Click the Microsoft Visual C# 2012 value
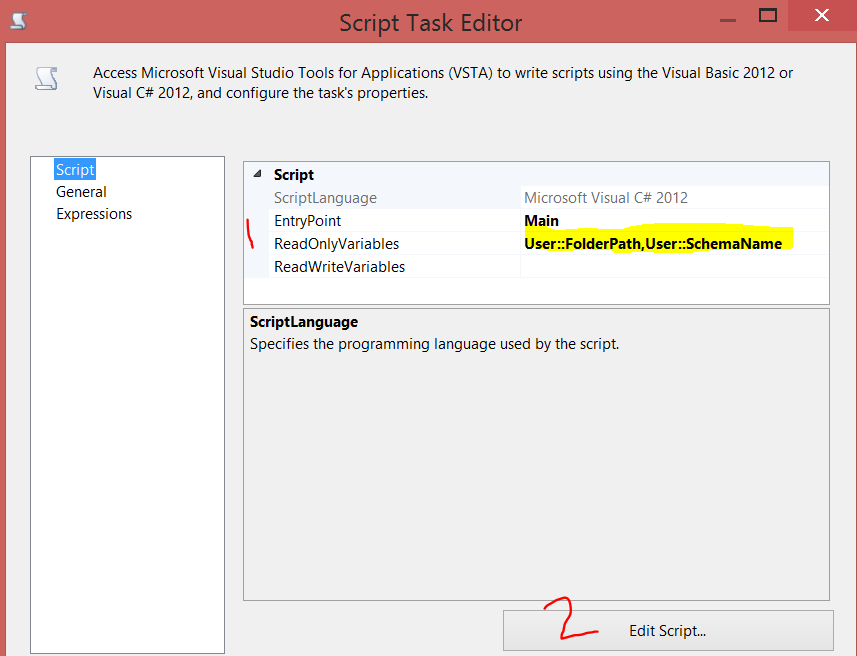The height and width of the screenshot is (656, 857). (605, 197)
